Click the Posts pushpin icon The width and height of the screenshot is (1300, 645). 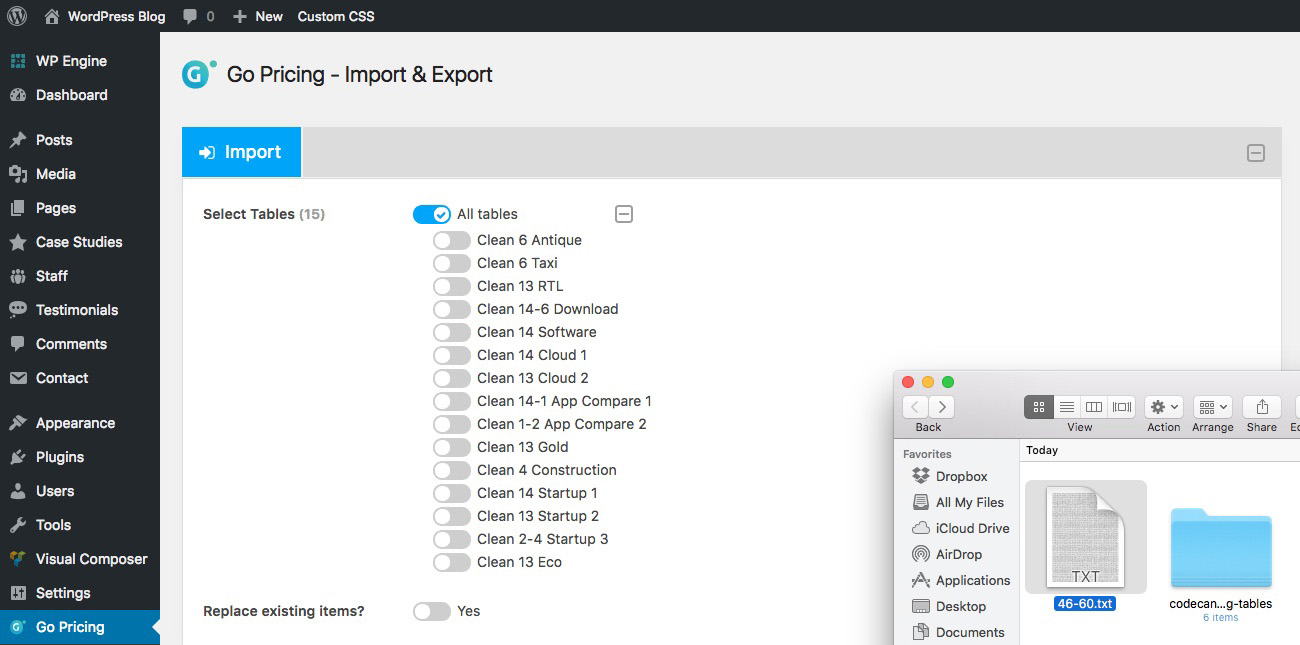[x=18, y=140]
